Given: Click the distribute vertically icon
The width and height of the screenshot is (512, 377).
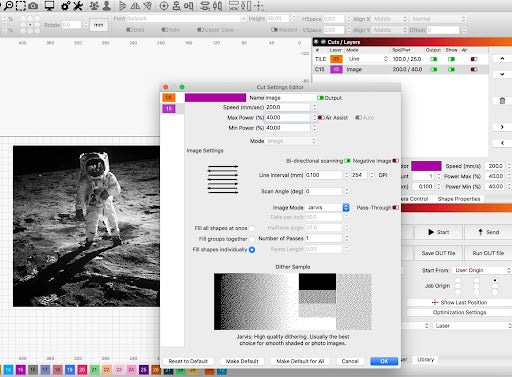Looking at the screenshot, I should [x=217, y=6].
